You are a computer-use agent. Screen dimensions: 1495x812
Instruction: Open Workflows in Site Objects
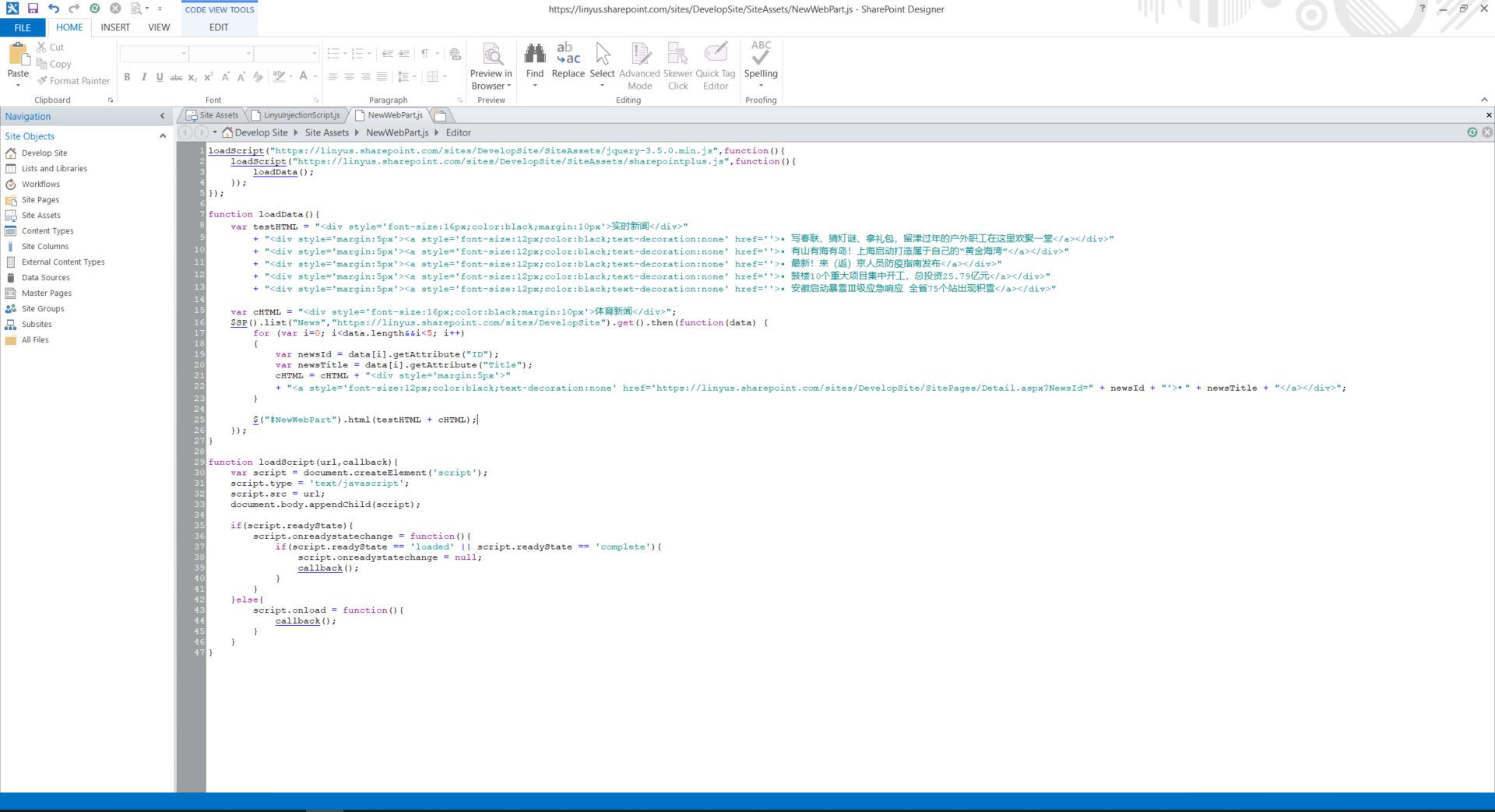coord(40,184)
